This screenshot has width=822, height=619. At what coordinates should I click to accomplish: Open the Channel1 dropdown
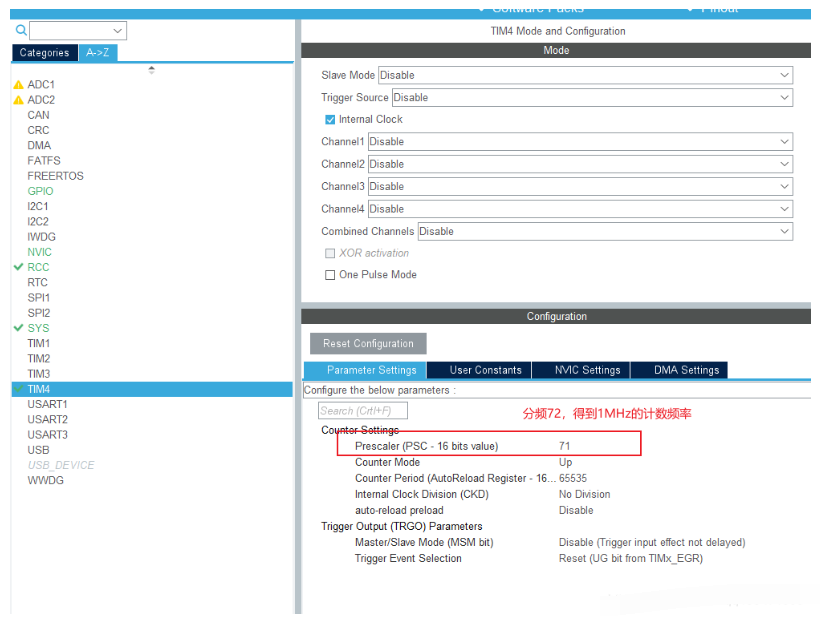(x=580, y=142)
